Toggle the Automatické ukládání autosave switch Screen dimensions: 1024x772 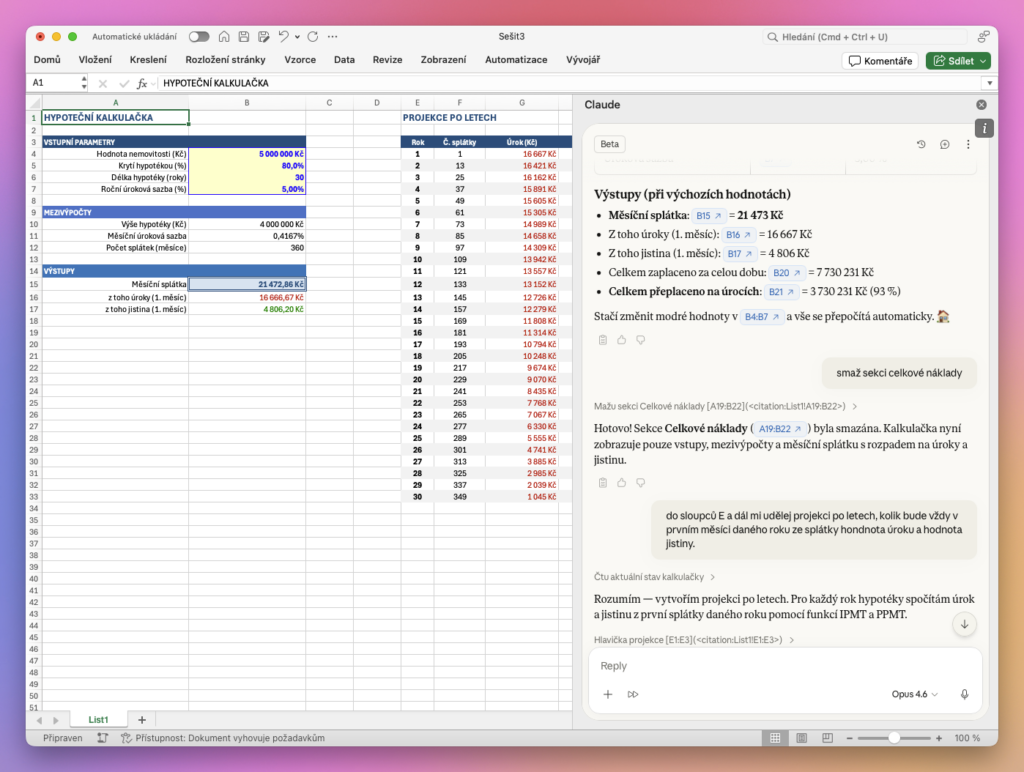pos(199,37)
